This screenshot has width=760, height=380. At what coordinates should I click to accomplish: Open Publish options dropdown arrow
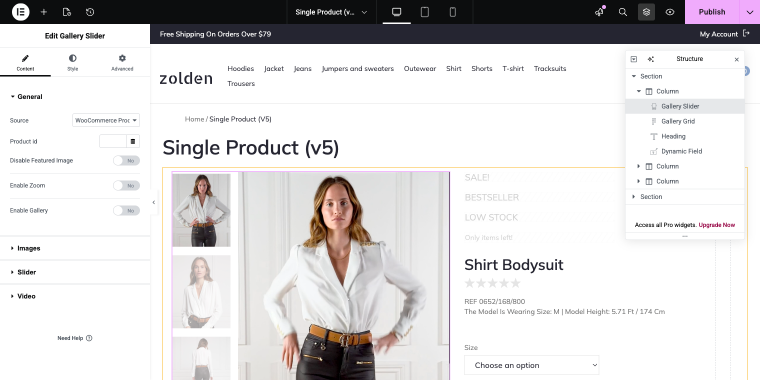(750, 12)
